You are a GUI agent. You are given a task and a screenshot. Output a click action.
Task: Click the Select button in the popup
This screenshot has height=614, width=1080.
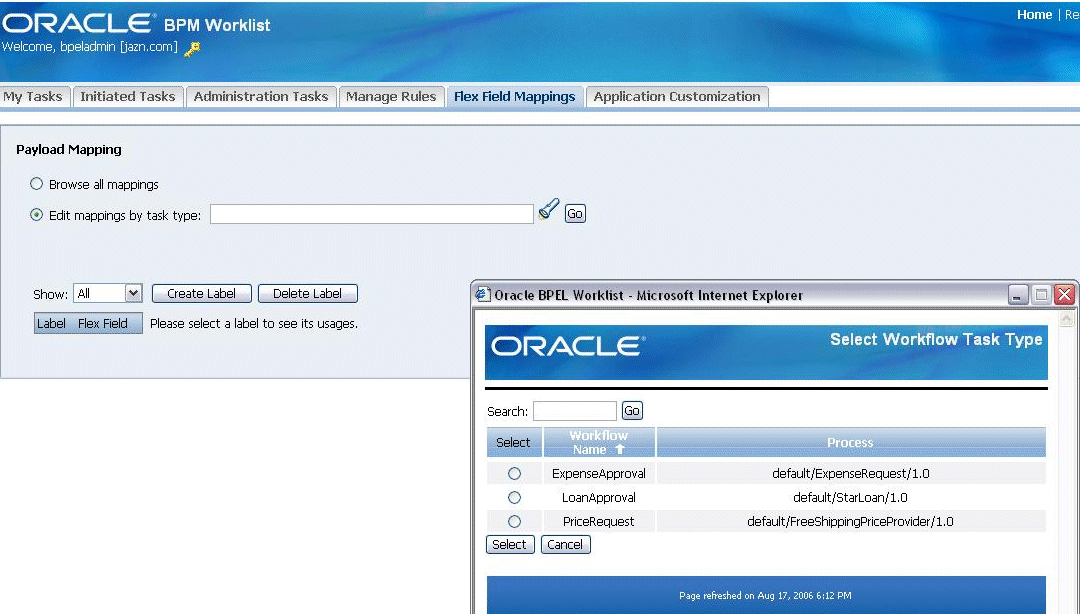pyautogui.click(x=510, y=544)
